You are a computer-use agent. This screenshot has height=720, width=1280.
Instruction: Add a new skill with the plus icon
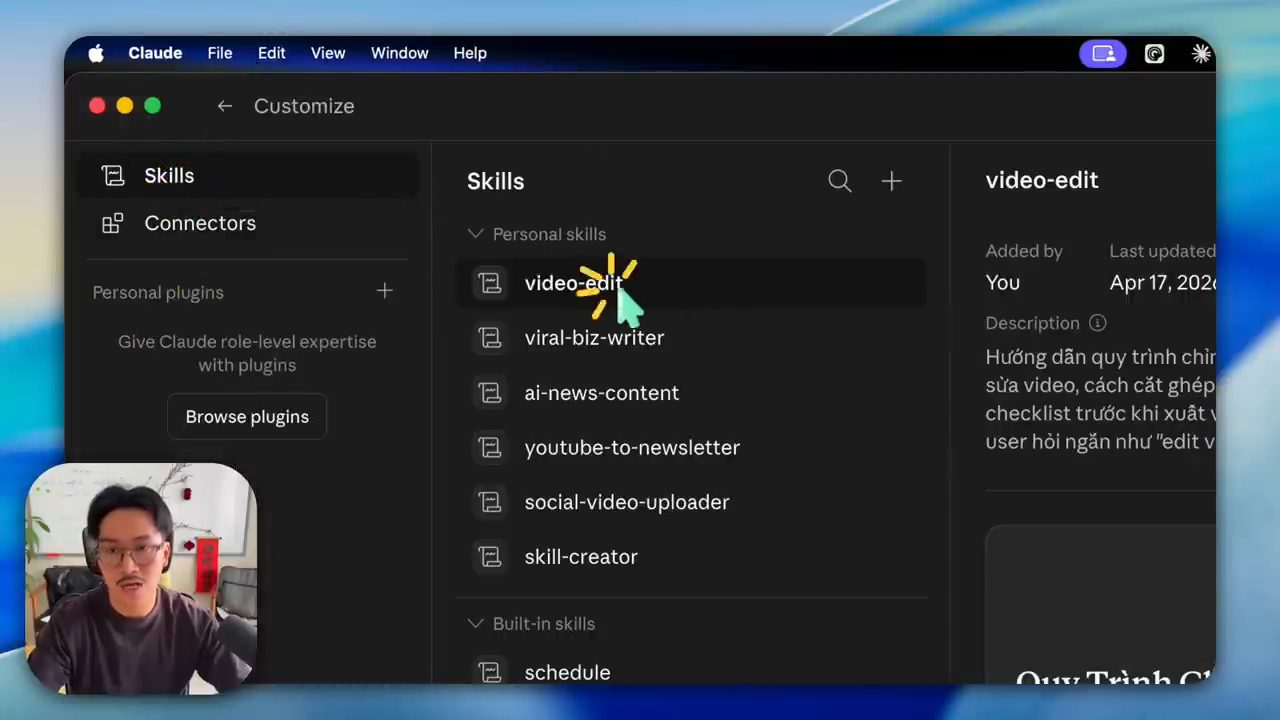(891, 181)
